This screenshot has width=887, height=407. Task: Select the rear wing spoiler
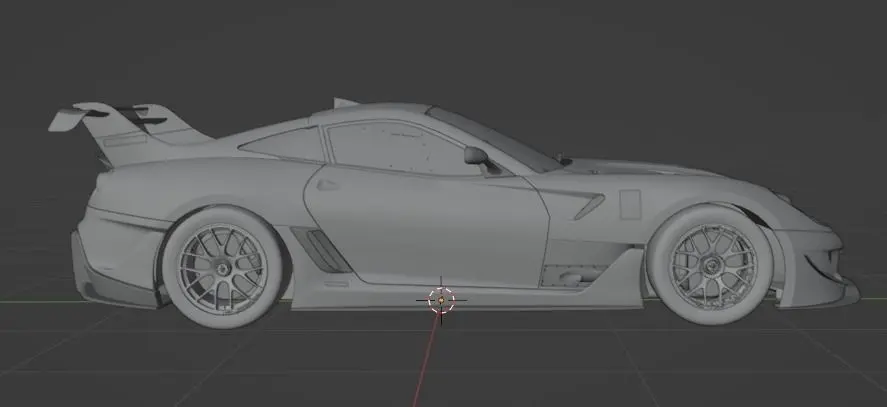(x=130, y=133)
